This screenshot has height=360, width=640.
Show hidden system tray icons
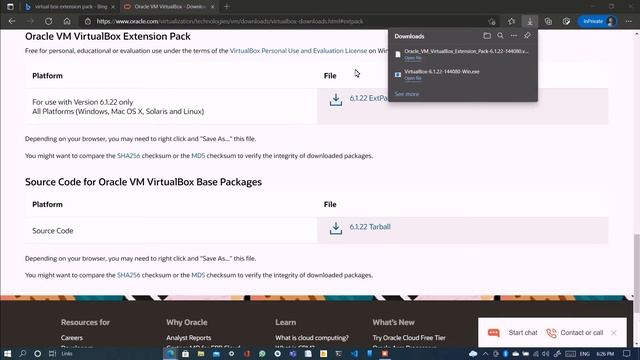485,353
